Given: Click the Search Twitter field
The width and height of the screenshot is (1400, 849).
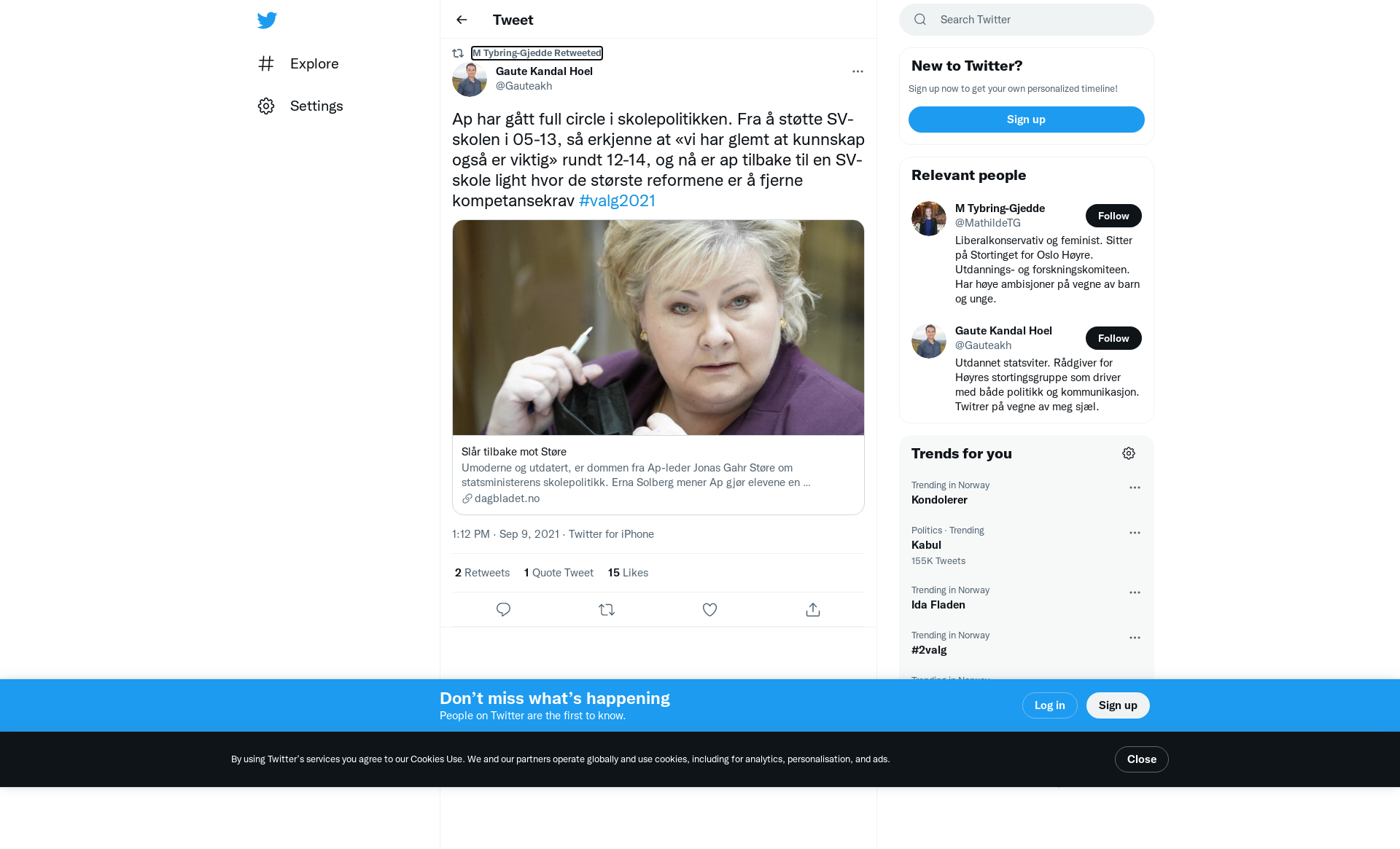Looking at the screenshot, I should (1026, 20).
